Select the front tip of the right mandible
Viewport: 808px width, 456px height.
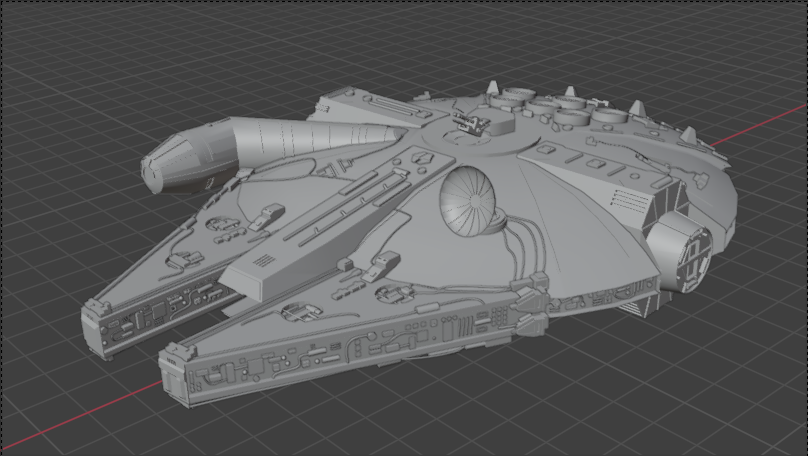177,376
